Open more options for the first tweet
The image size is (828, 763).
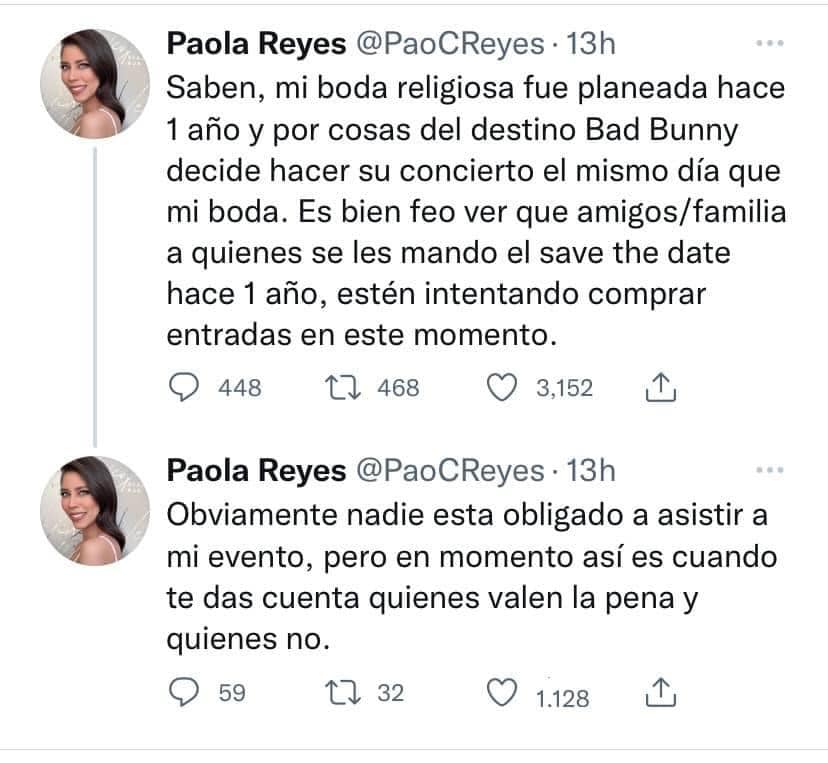pyautogui.click(x=769, y=43)
